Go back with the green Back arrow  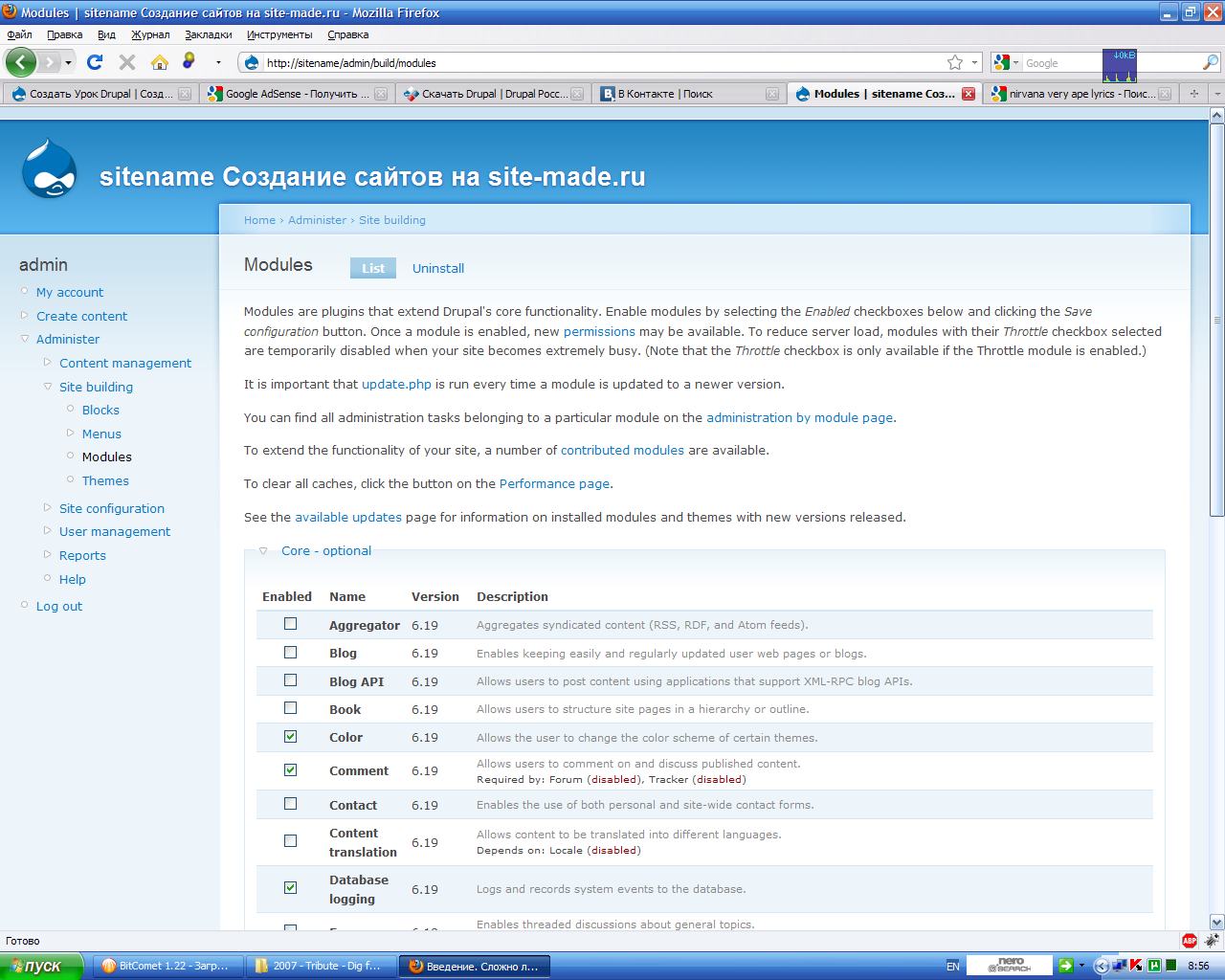(x=21, y=62)
